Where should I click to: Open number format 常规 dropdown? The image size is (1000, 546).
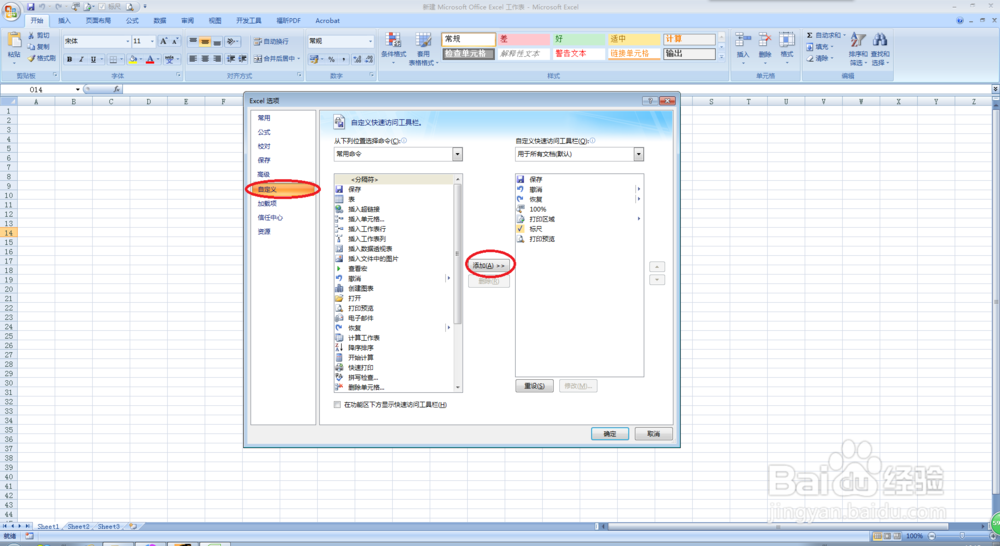click(370, 41)
